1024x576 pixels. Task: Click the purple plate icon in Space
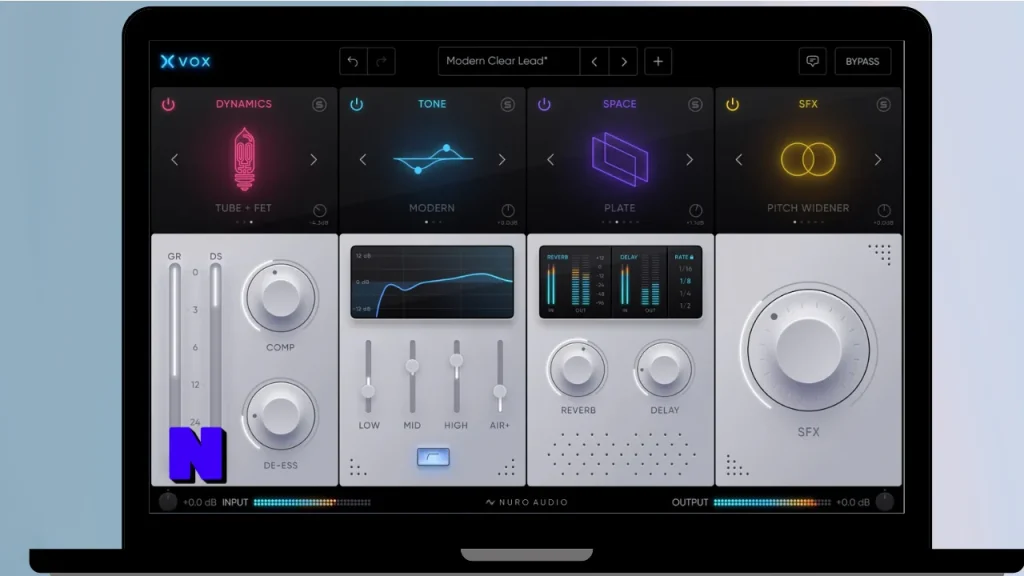(620, 159)
